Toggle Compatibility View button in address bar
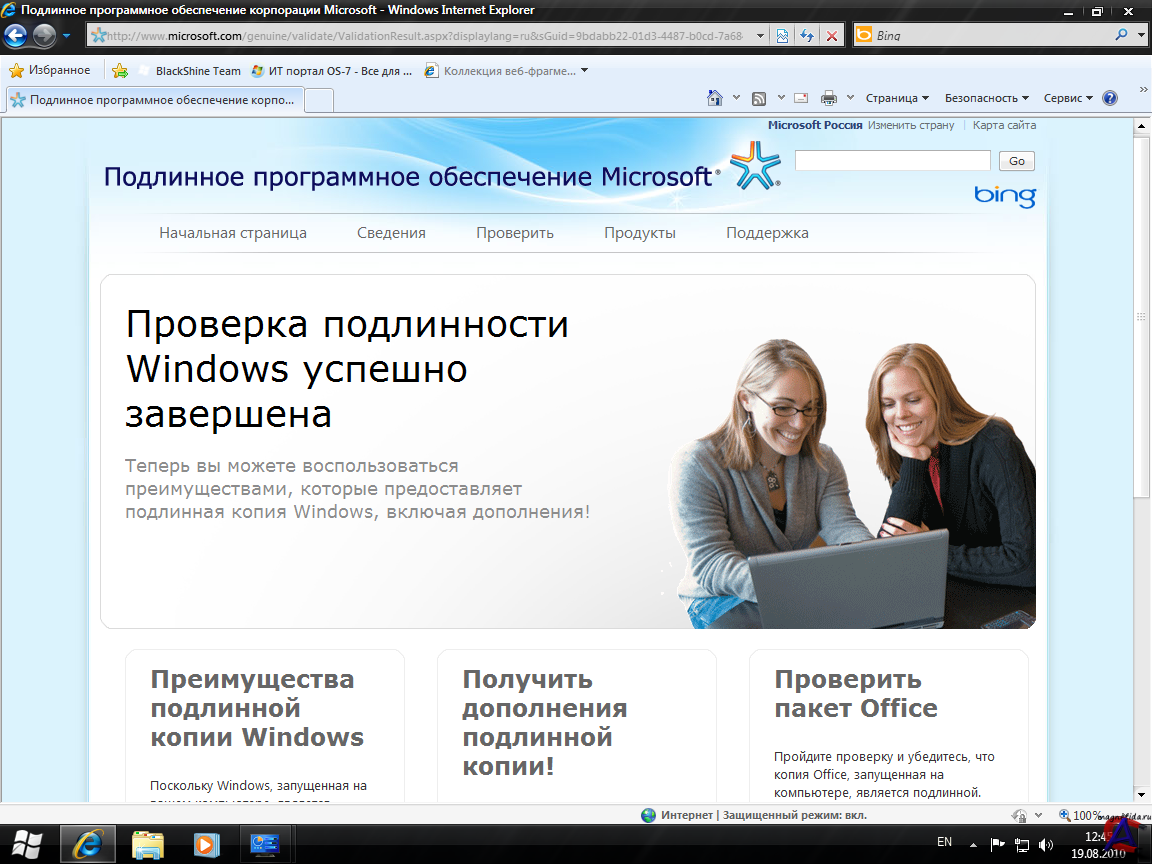 [x=783, y=36]
